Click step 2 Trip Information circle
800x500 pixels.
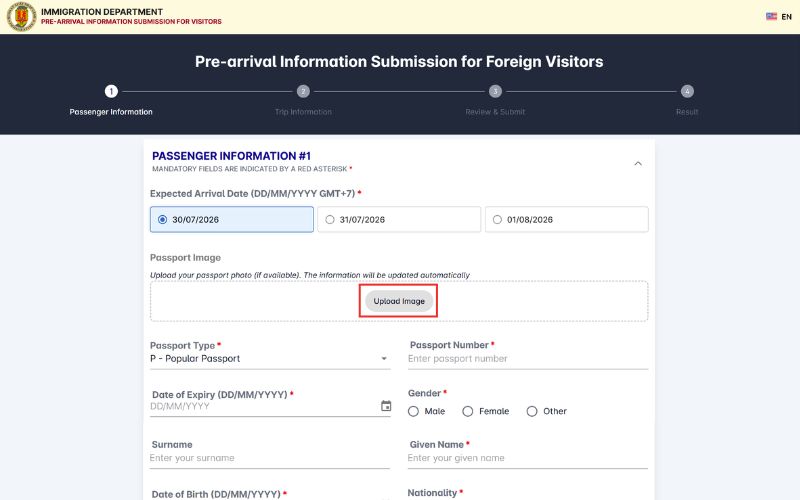point(303,91)
